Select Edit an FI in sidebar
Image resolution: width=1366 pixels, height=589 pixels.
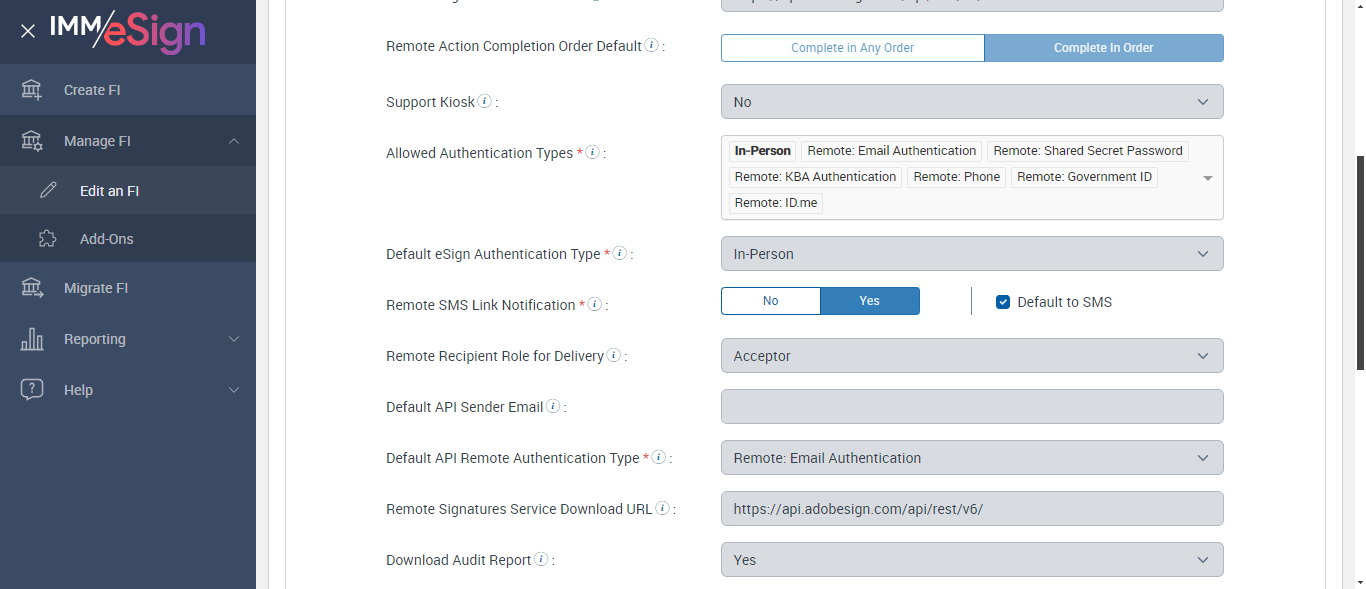109,191
